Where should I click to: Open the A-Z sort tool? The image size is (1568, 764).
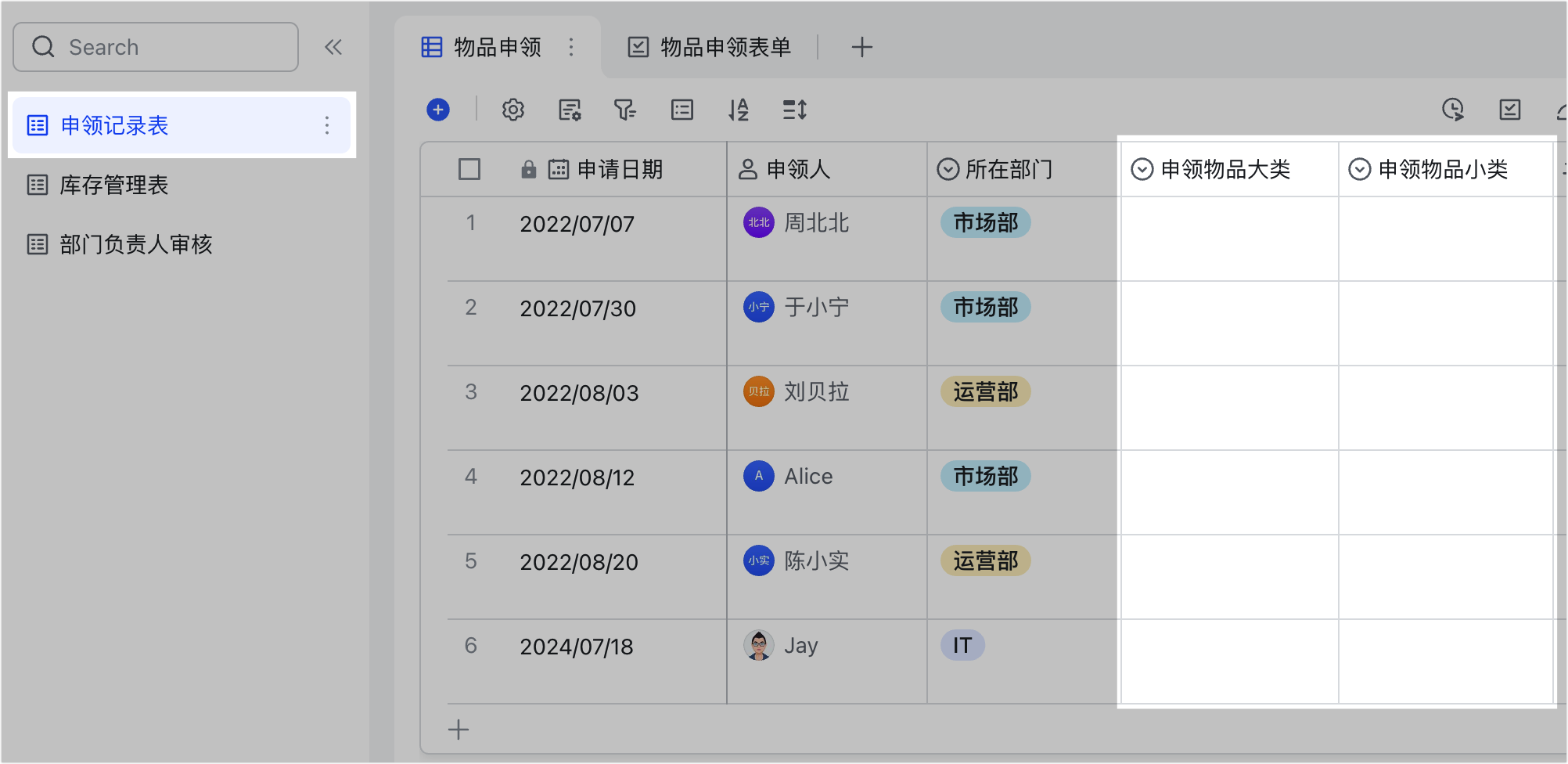[739, 110]
